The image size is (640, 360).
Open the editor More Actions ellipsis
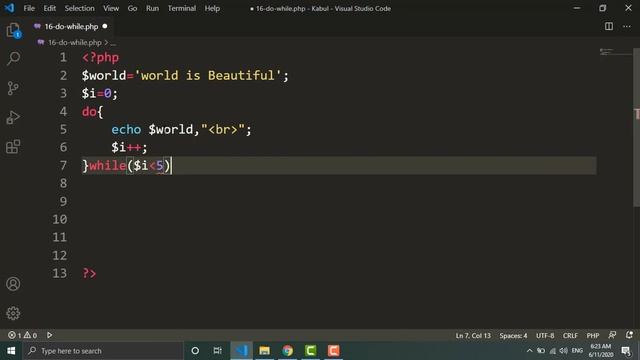click(x=627, y=26)
